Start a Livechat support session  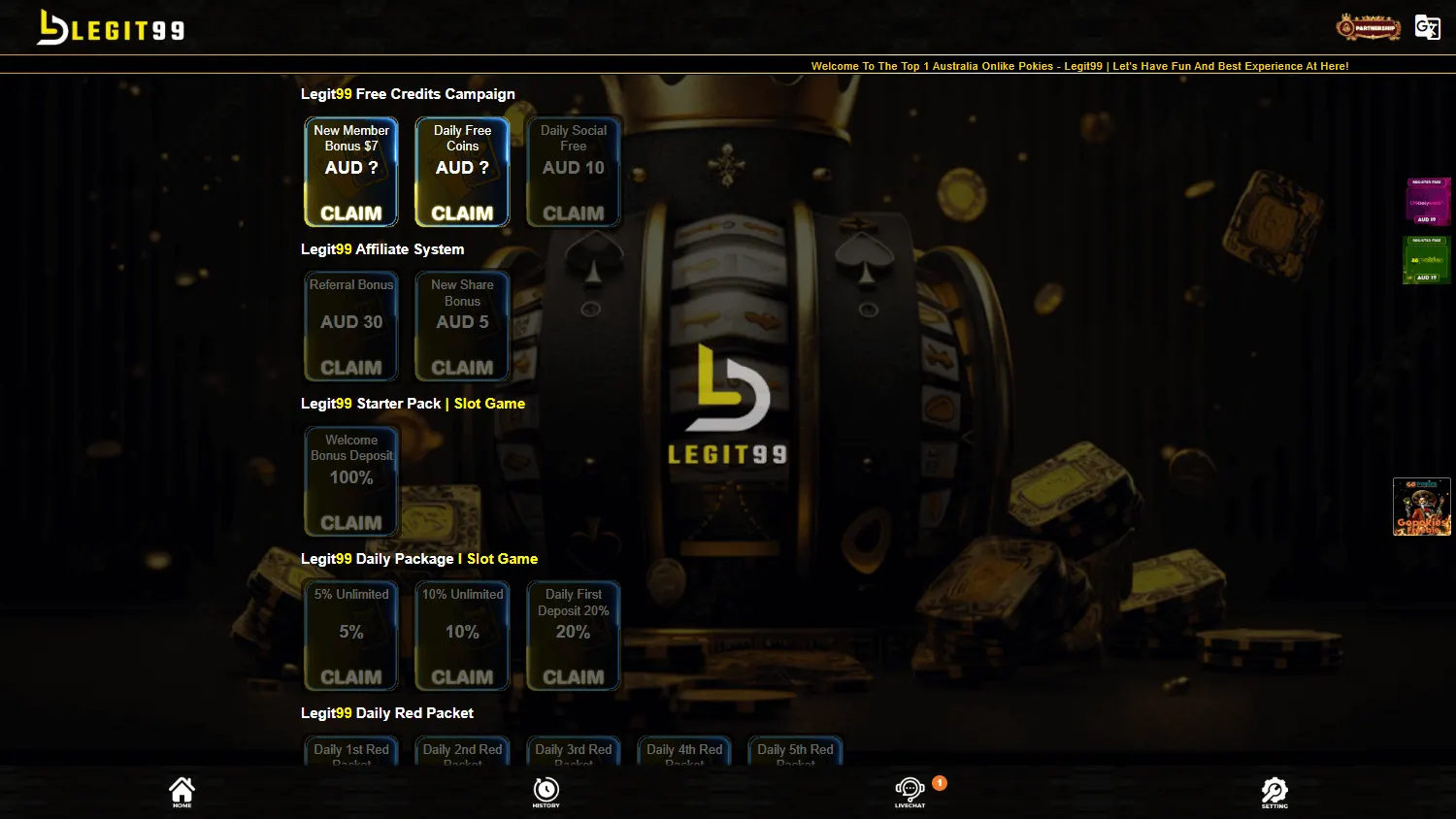click(910, 792)
